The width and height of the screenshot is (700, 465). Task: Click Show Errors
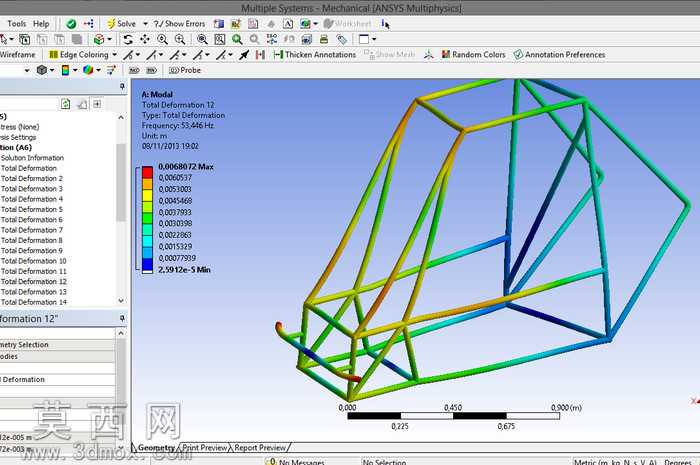point(179,24)
